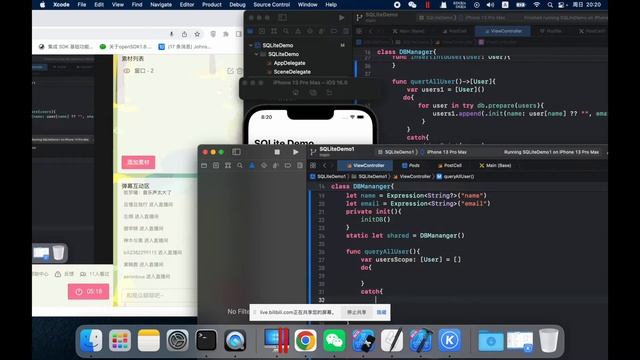Switch to ViewController tab in back Xcode window

(503, 31)
